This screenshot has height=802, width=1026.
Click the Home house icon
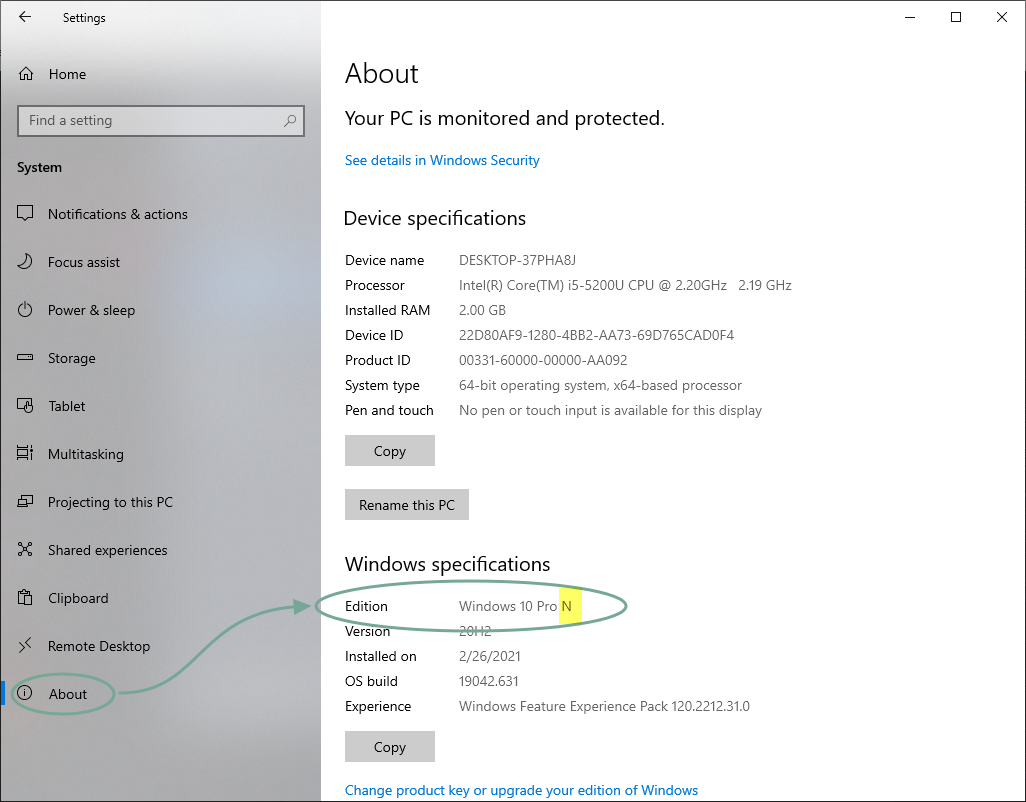26,74
